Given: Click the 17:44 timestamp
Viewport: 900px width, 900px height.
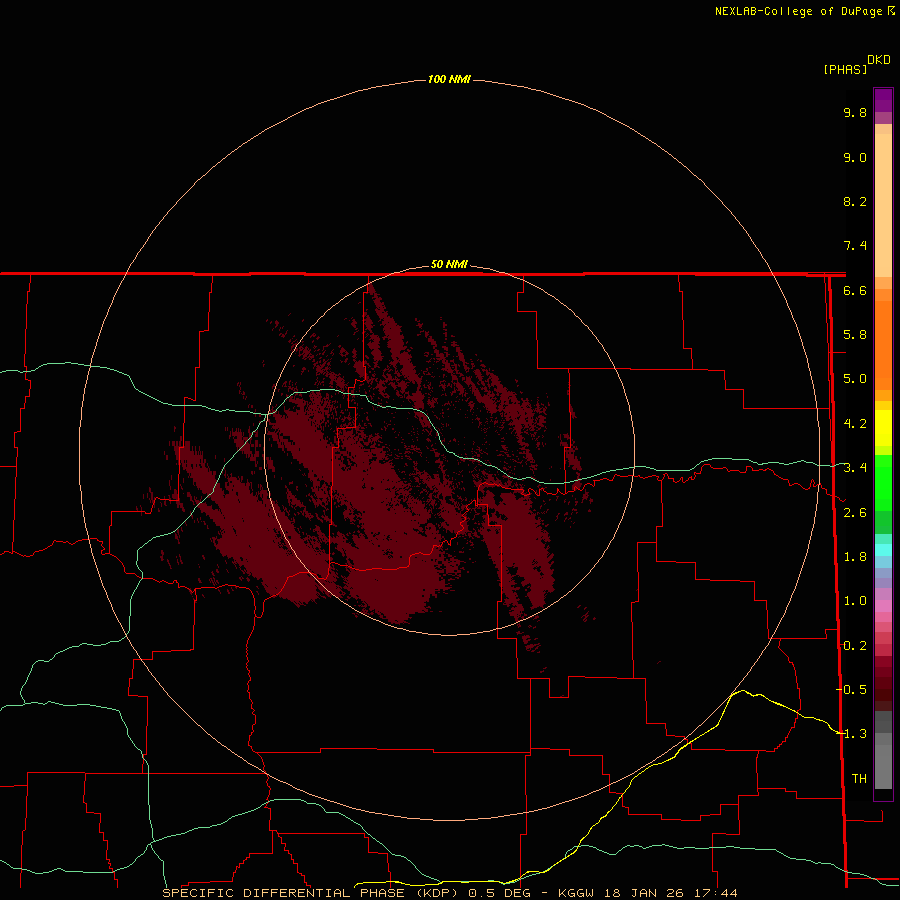Looking at the screenshot, I should (717, 893).
